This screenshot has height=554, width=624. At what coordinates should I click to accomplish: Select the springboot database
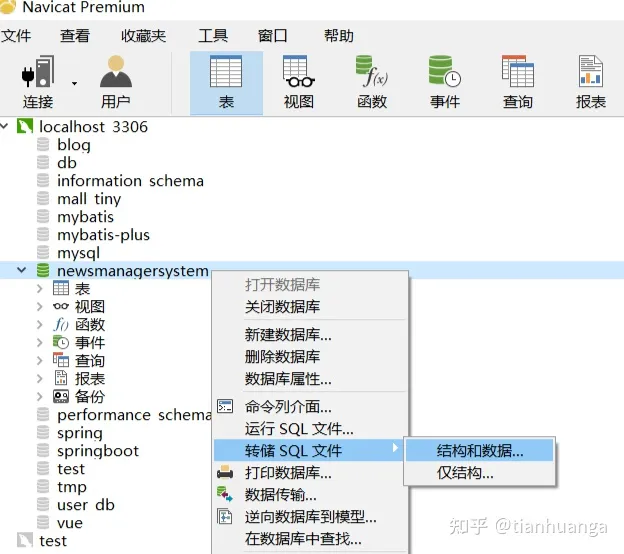[x=98, y=451]
